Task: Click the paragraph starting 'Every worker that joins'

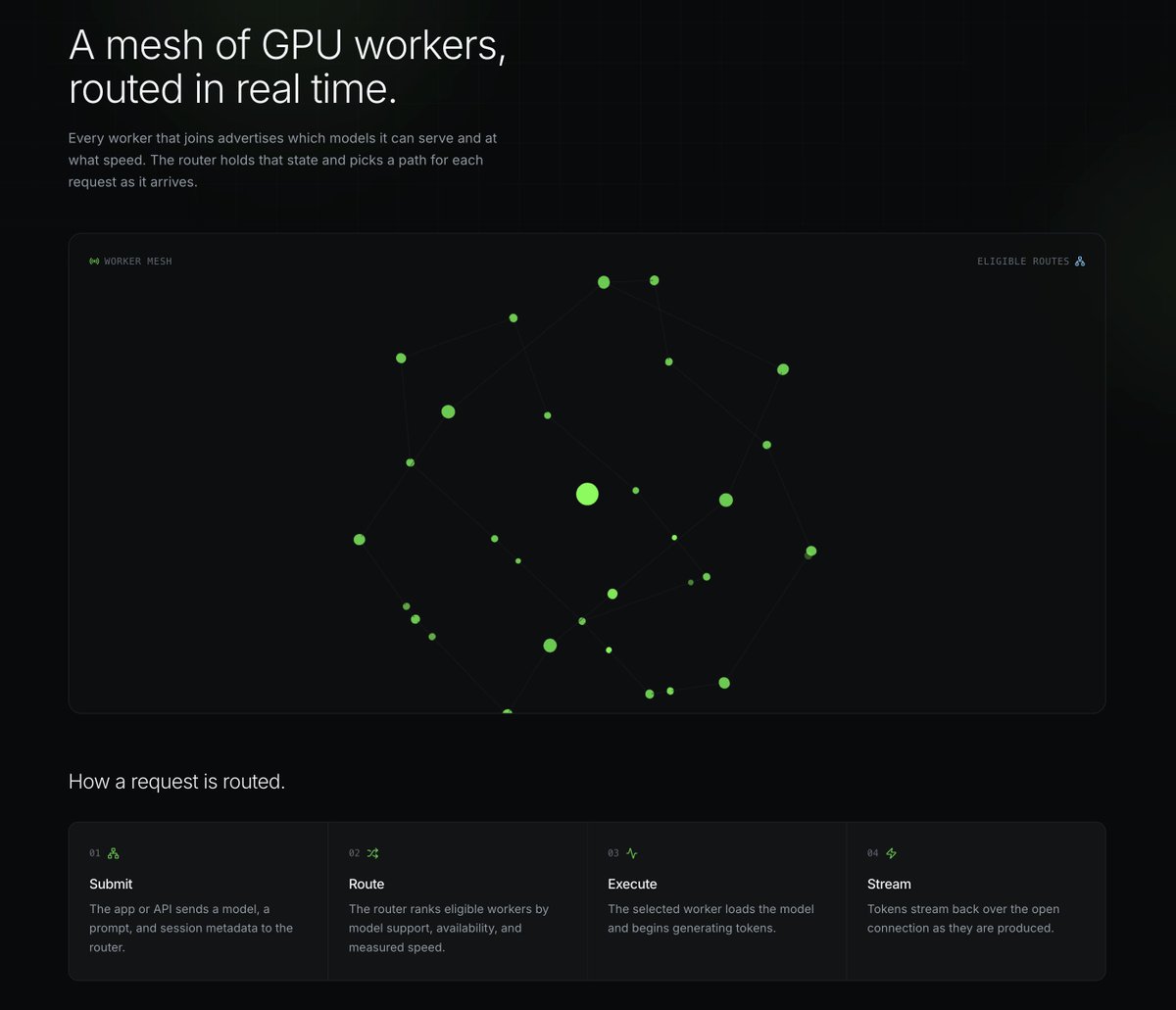Action: point(282,160)
